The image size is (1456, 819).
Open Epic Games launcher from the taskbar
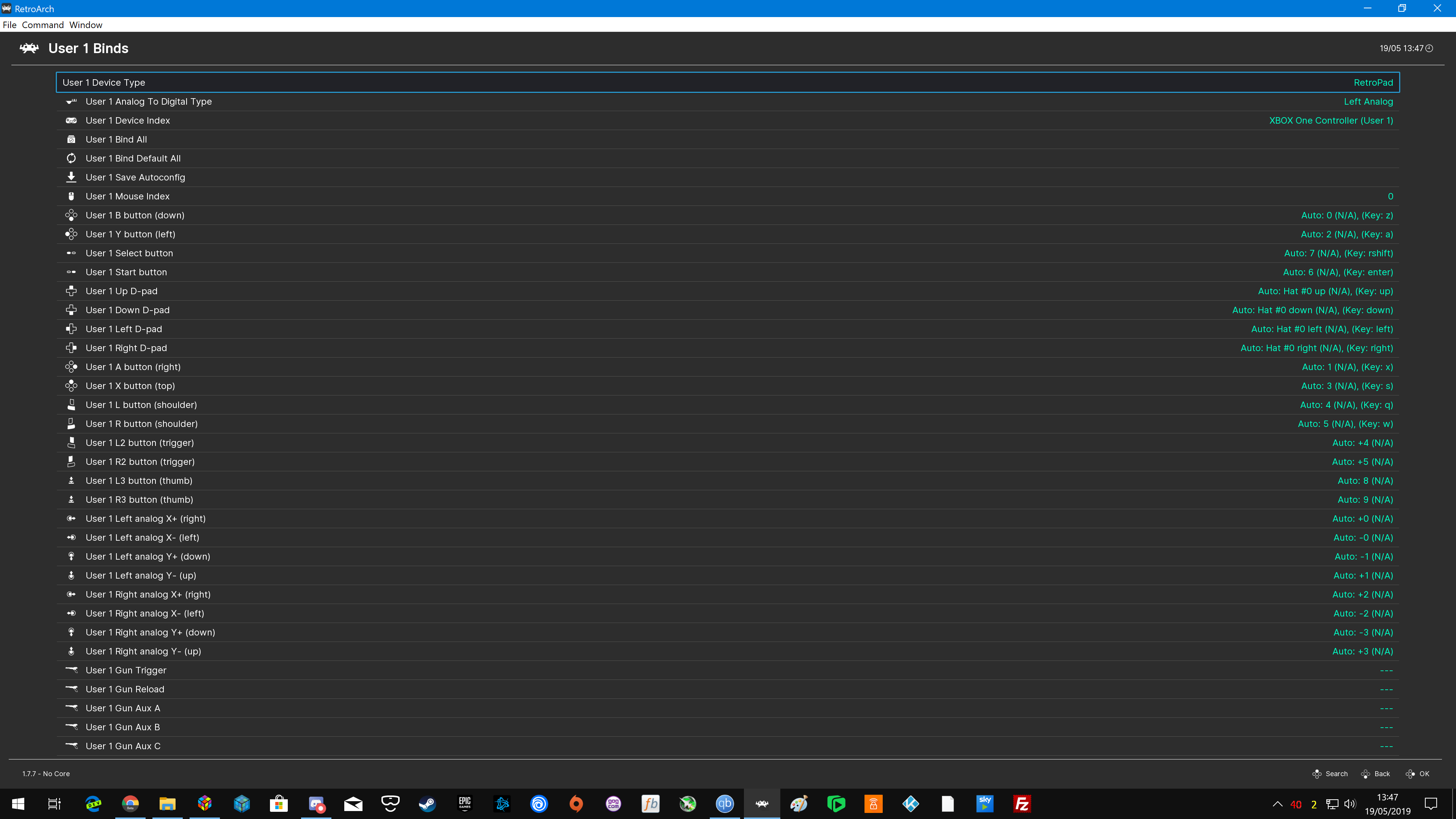click(x=464, y=803)
